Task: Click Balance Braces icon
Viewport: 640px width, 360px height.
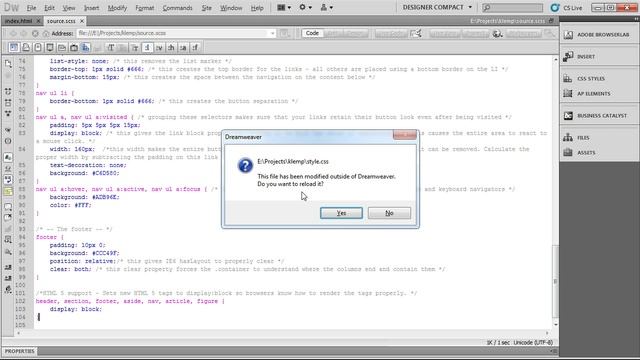Action: tap(8, 141)
